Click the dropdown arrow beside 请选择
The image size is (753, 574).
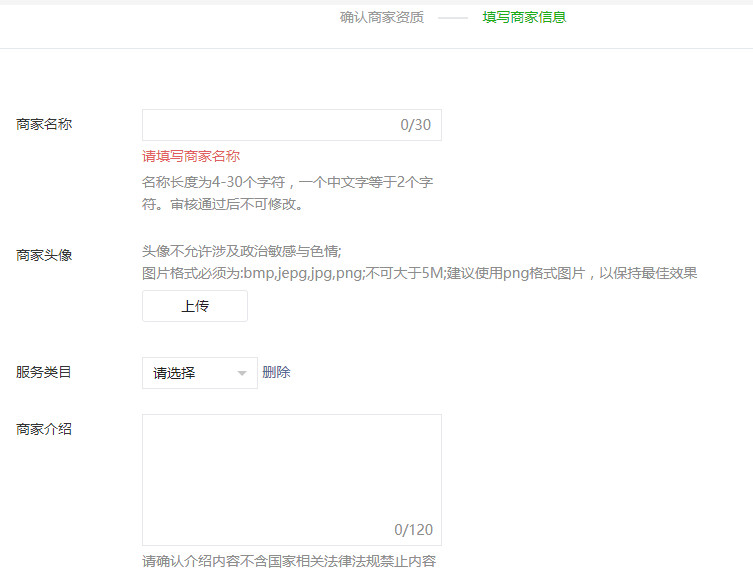click(242, 374)
